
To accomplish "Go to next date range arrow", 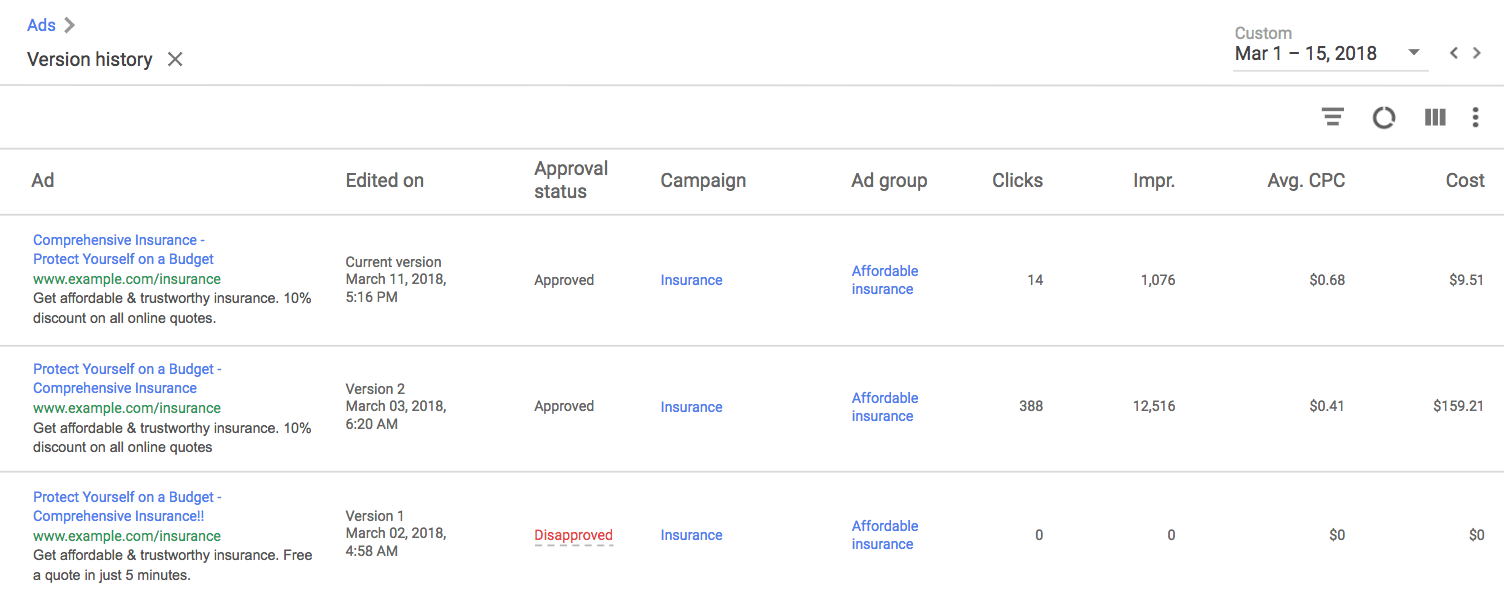I will [1477, 53].
